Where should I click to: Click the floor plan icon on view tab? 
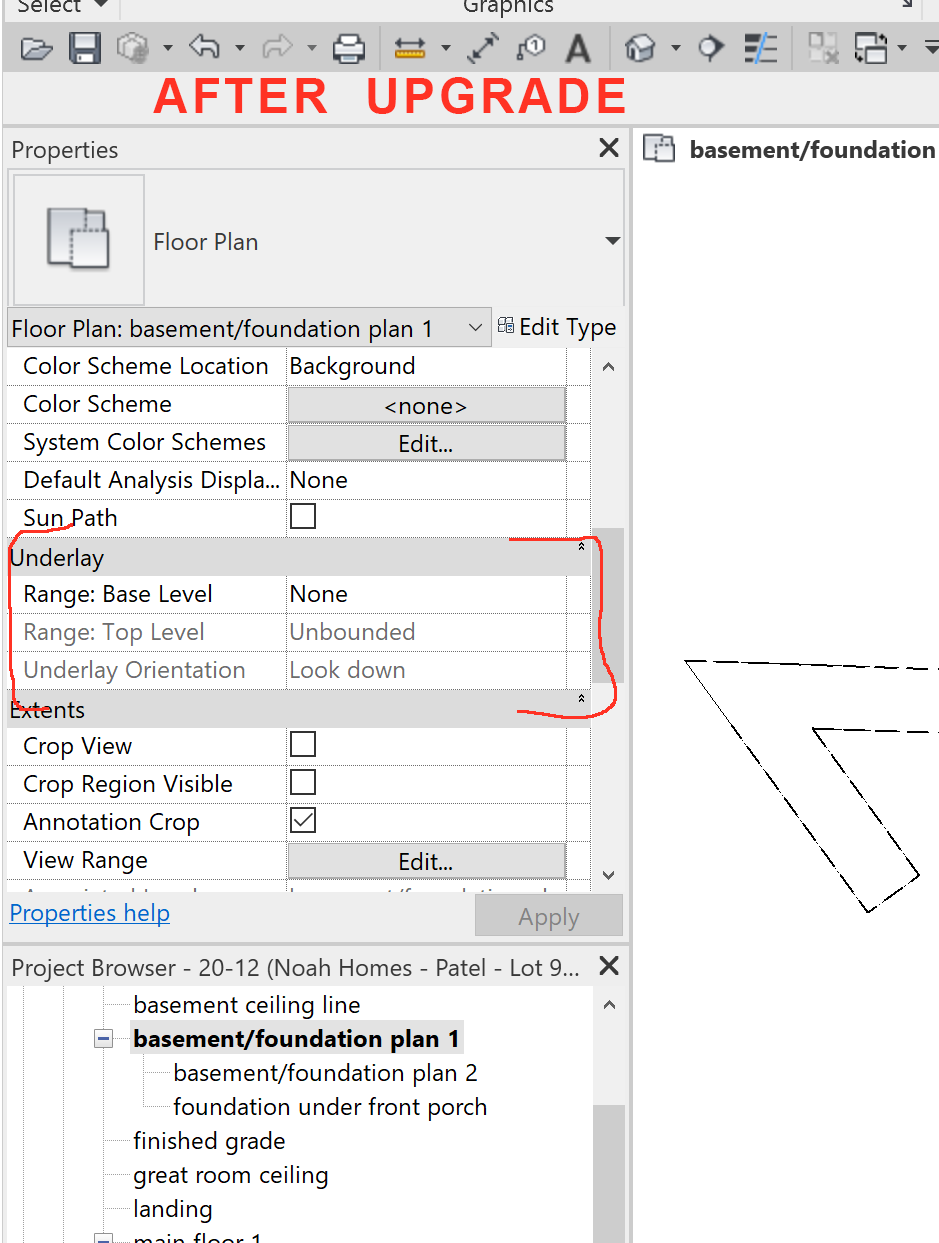[659, 150]
